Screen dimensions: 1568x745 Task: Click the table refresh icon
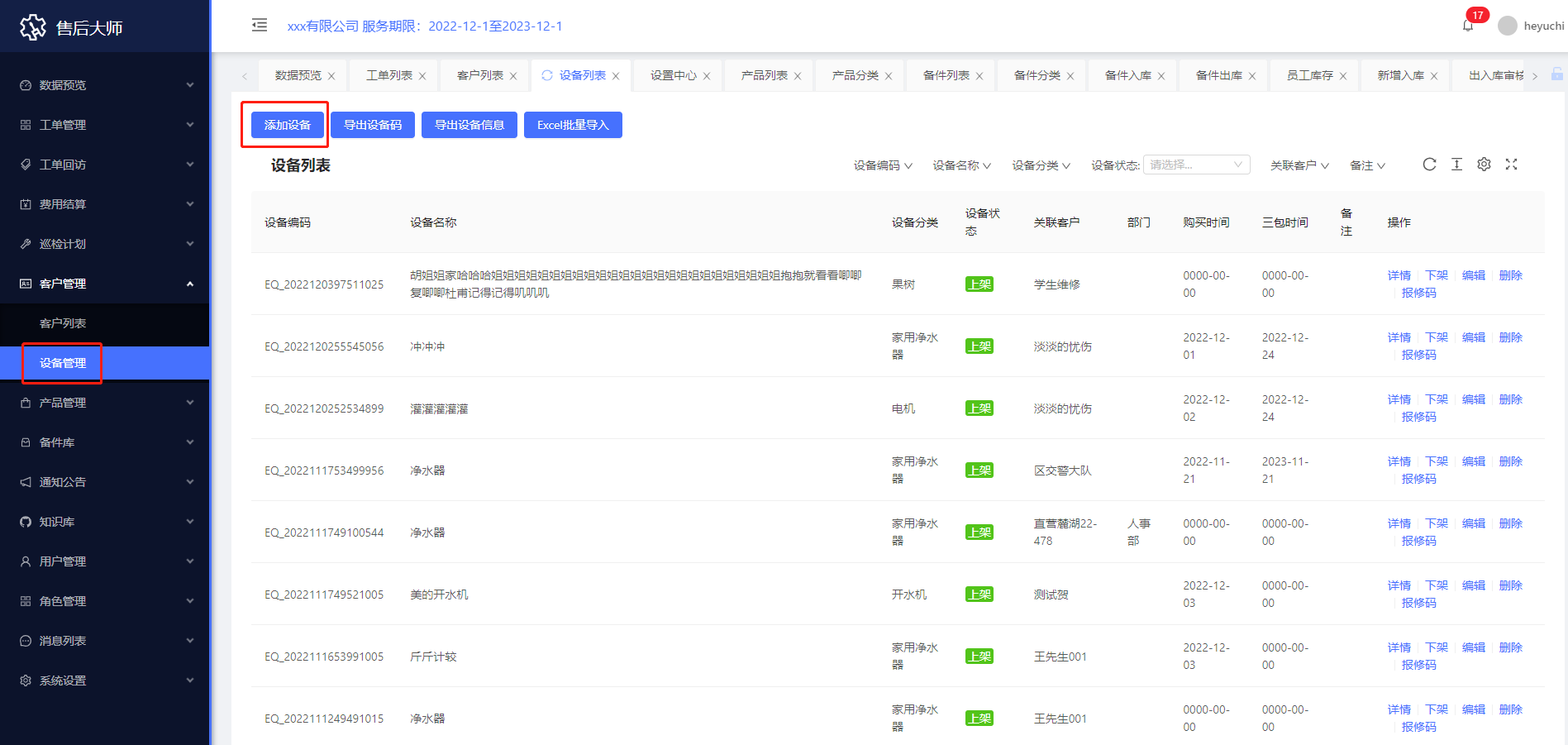tap(1429, 165)
